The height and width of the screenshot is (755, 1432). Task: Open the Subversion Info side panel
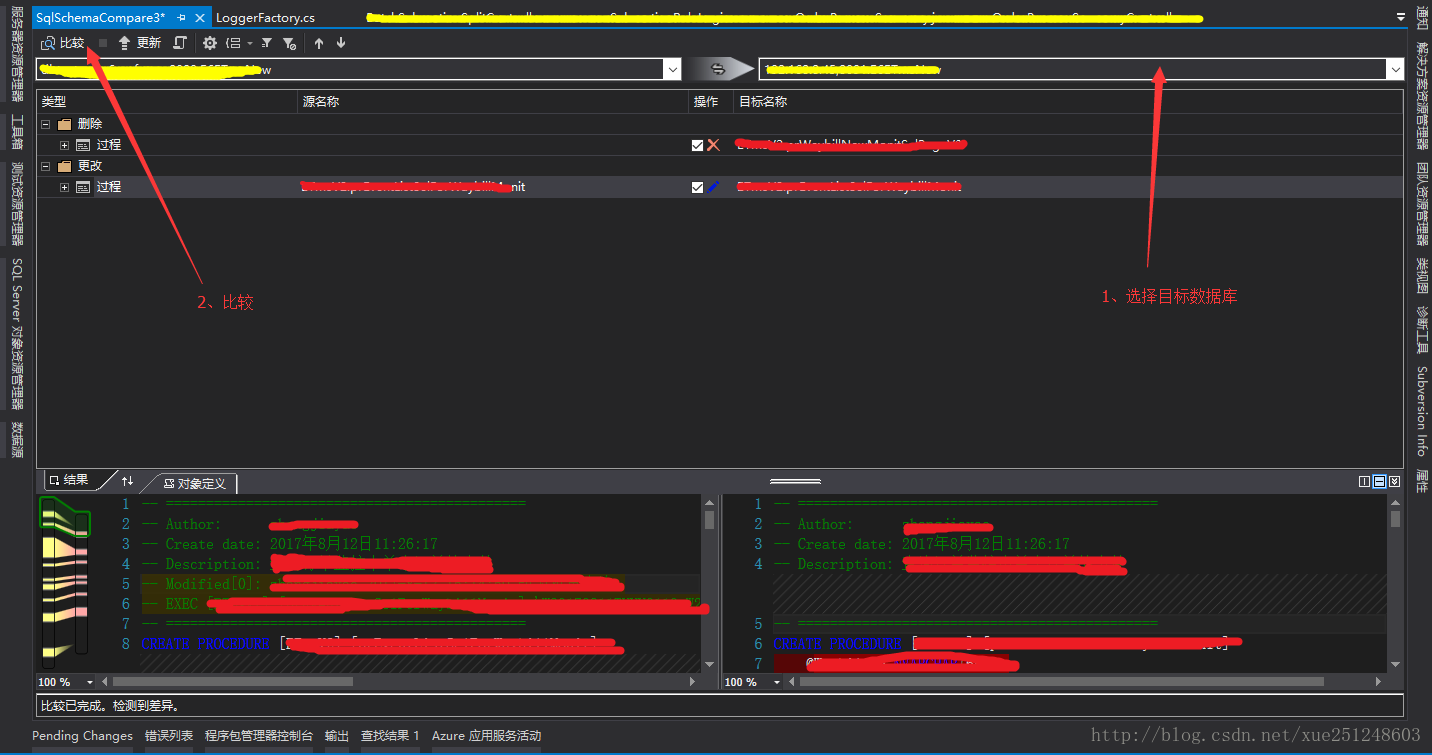1422,411
